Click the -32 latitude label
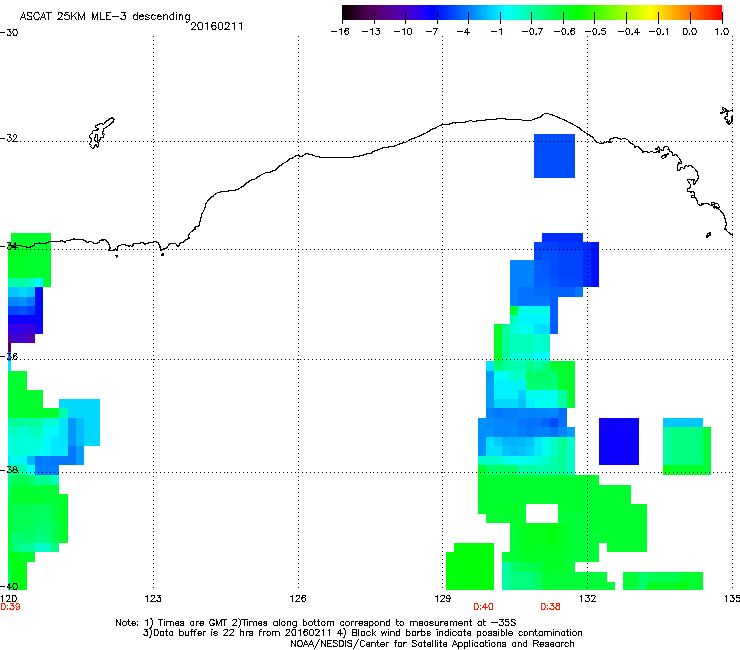This screenshot has width=740, height=650. pos(9,138)
